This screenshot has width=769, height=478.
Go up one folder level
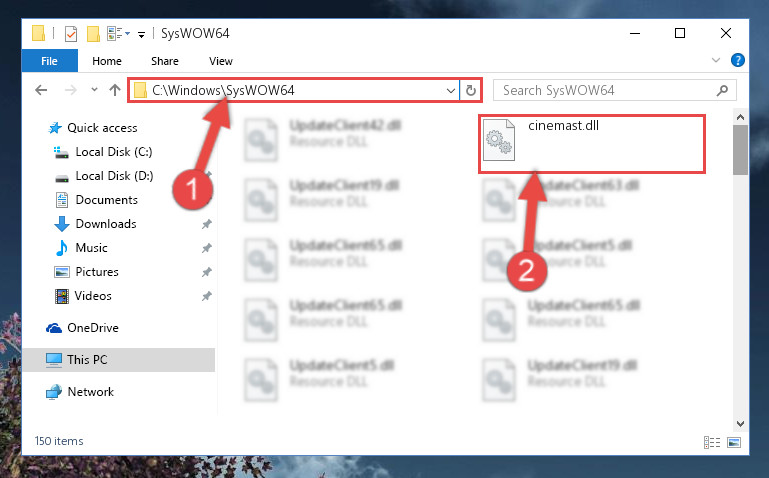click(x=115, y=90)
